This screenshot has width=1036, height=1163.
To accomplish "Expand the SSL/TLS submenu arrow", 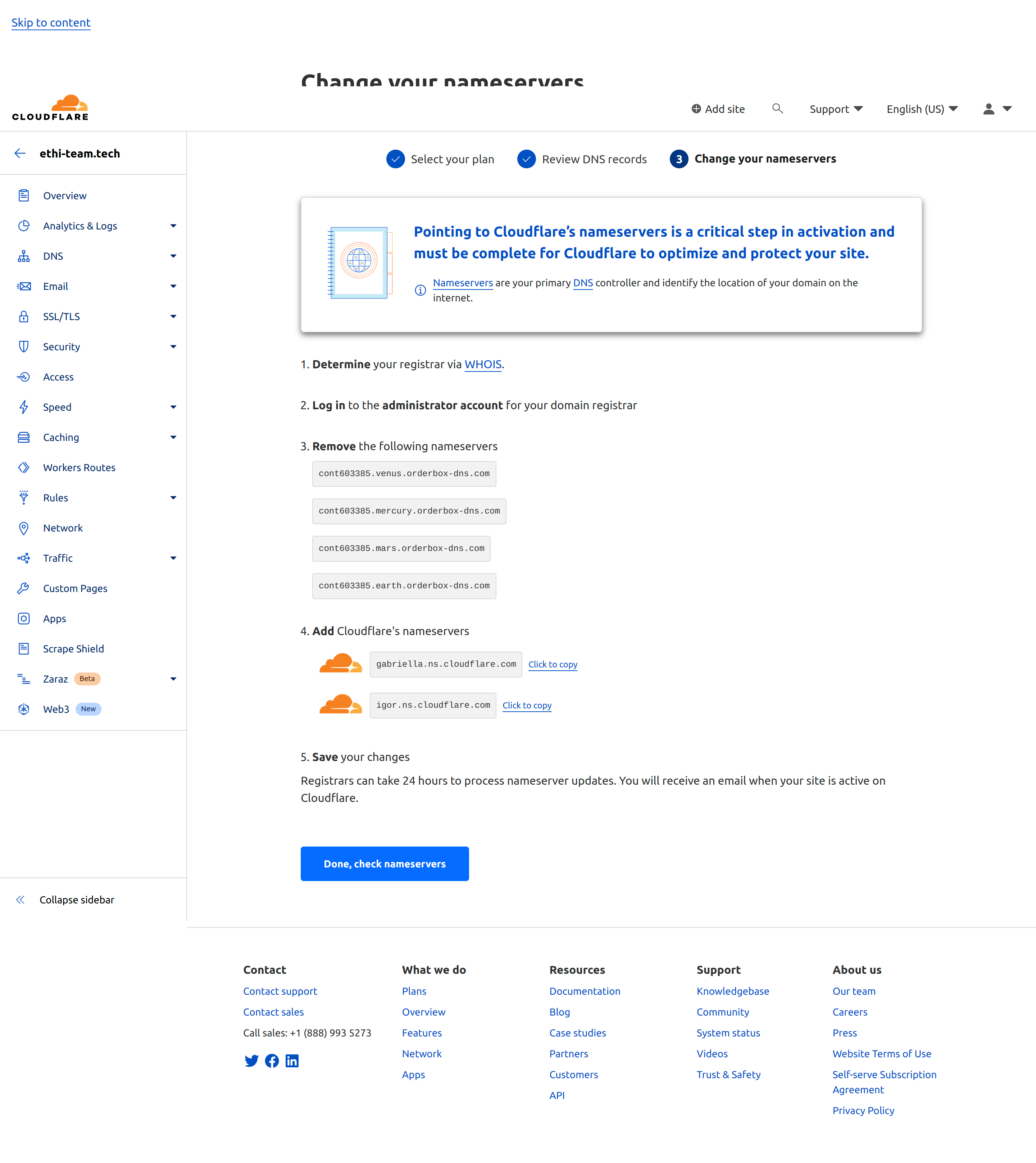I will point(173,316).
